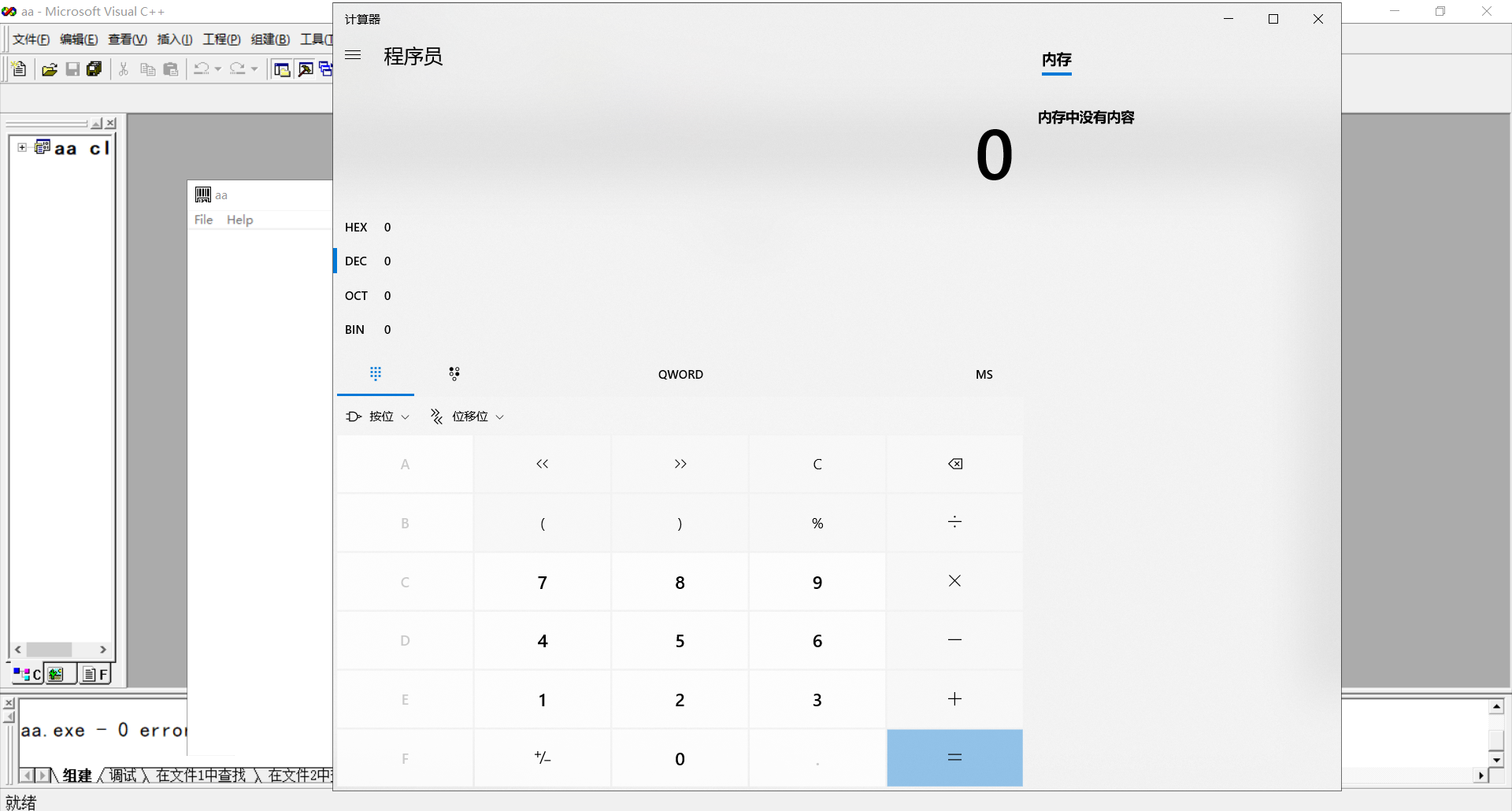This screenshot has width=1512, height=811.
Task: Open the 按位 bitwise operations dropdown
Action: (377, 417)
